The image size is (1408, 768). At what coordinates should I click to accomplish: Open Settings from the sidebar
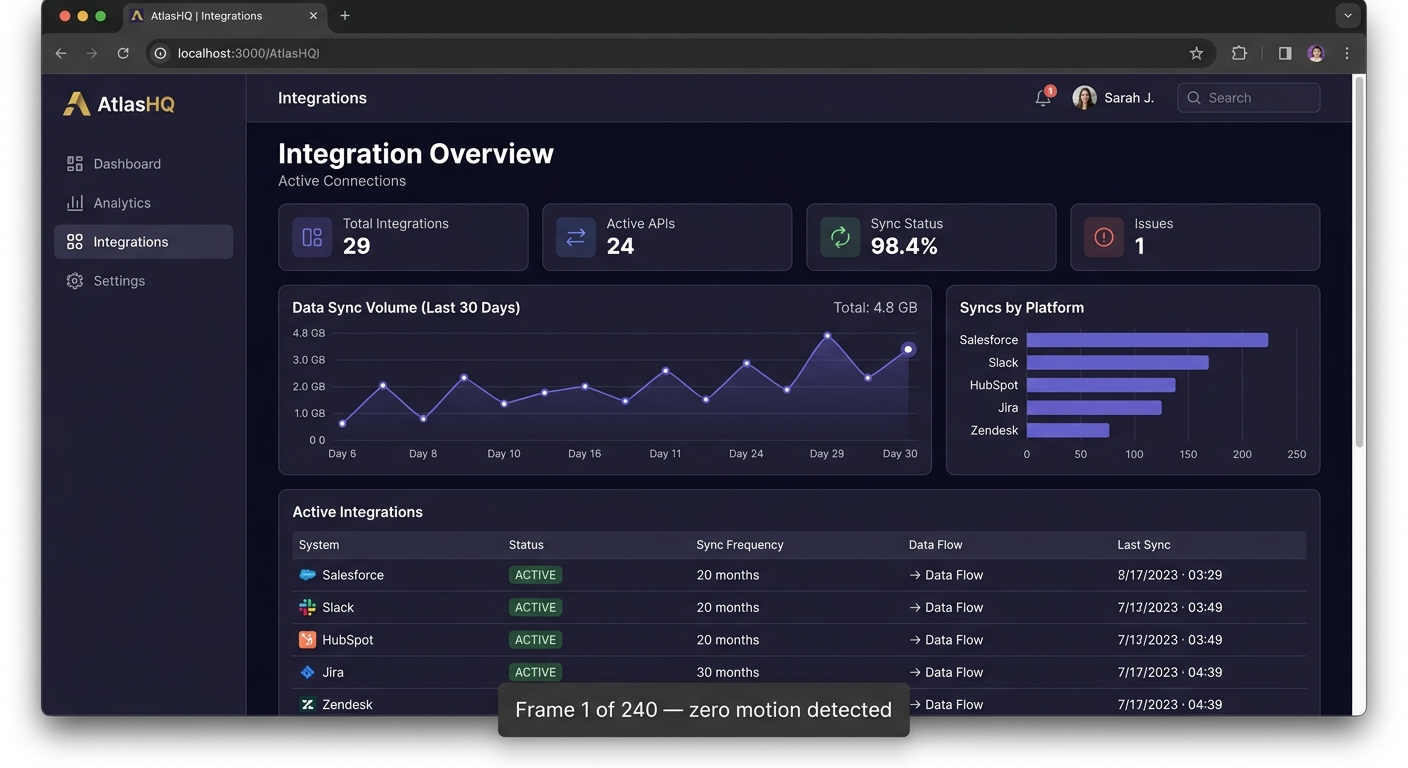click(x=119, y=281)
